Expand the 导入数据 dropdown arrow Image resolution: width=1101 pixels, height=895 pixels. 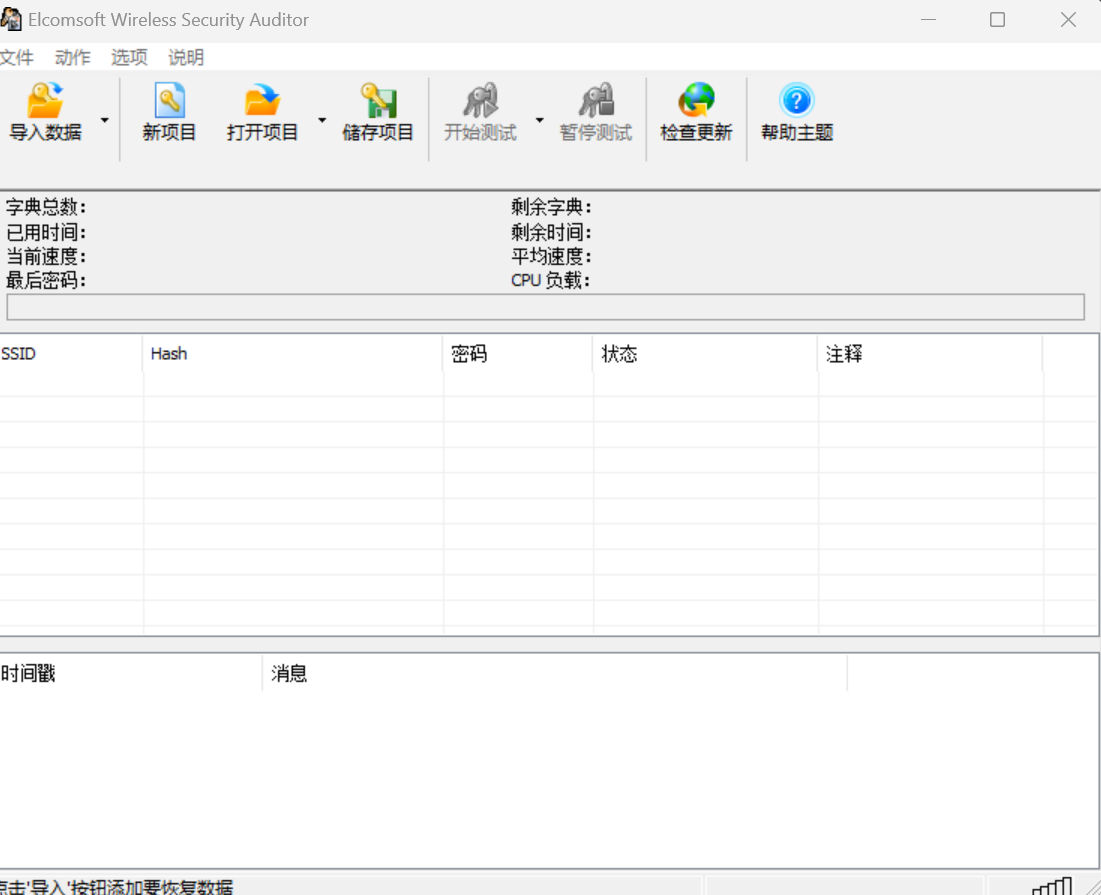[x=105, y=120]
